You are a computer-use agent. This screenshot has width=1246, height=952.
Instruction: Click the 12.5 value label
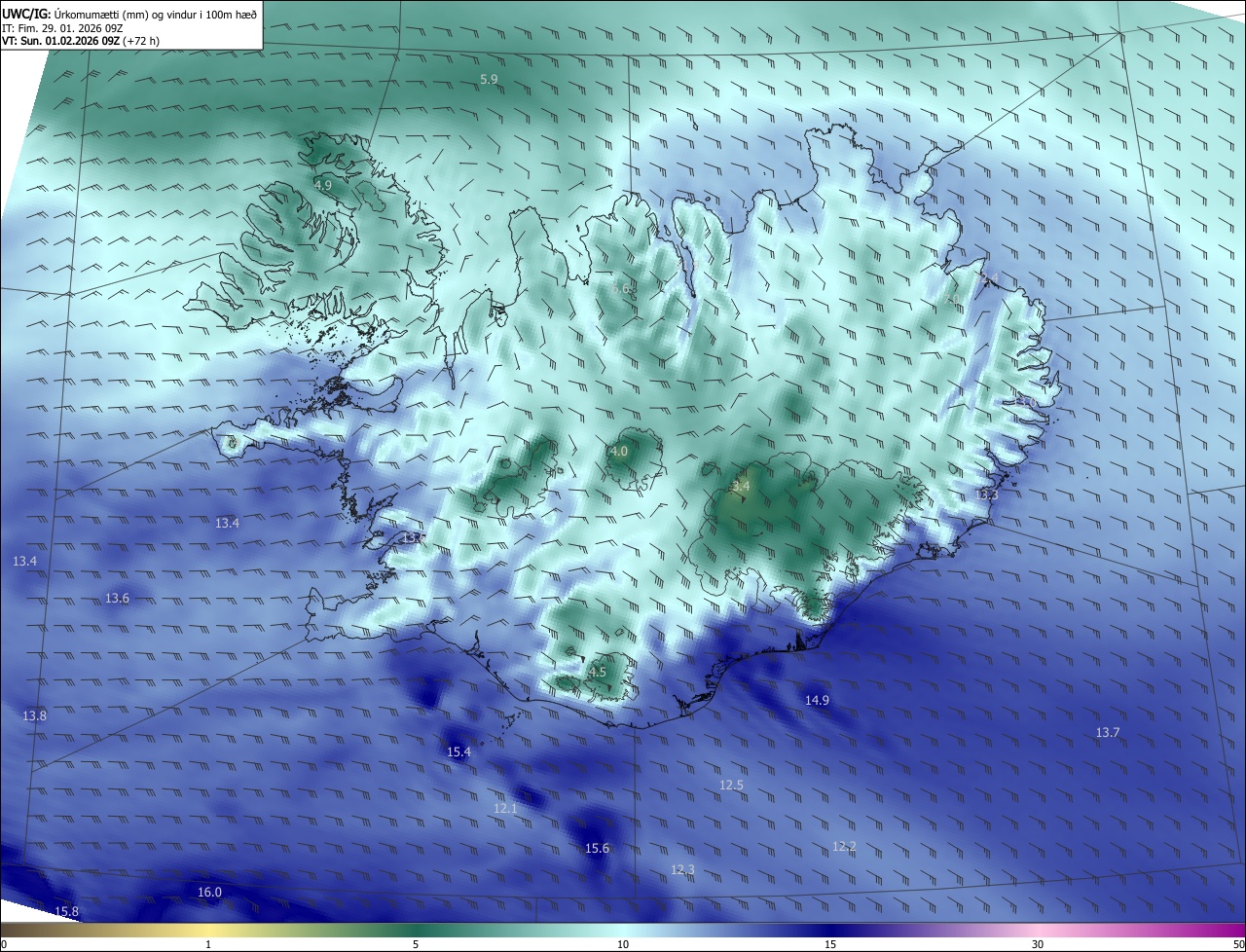[732, 785]
